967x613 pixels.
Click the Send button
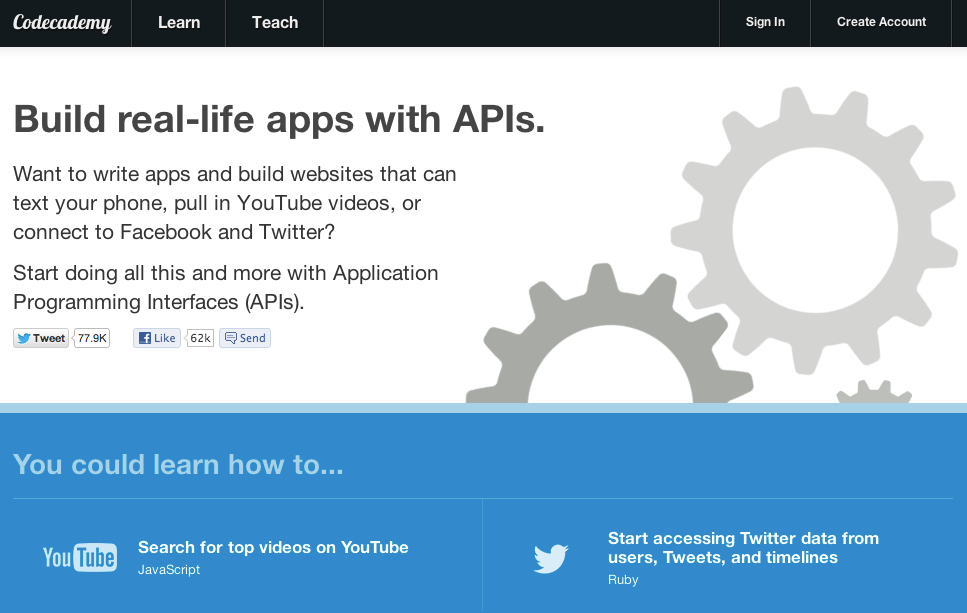click(x=244, y=338)
